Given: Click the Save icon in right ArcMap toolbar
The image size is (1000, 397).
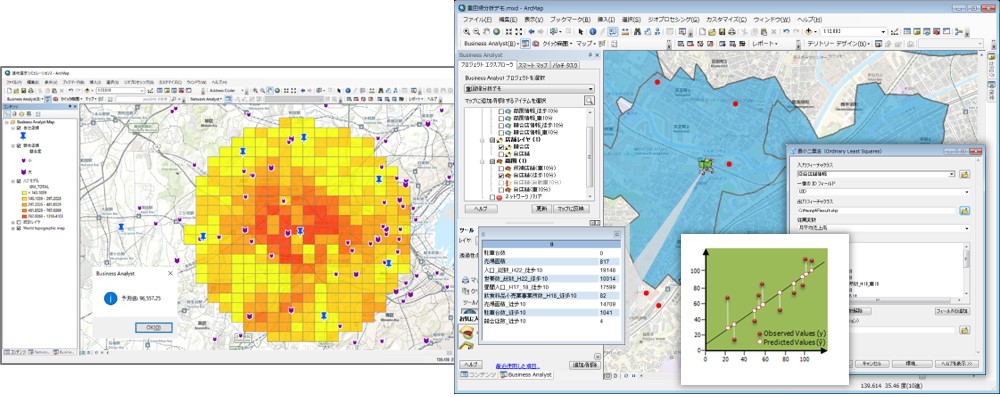Looking at the screenshot, I should [721, 31].
